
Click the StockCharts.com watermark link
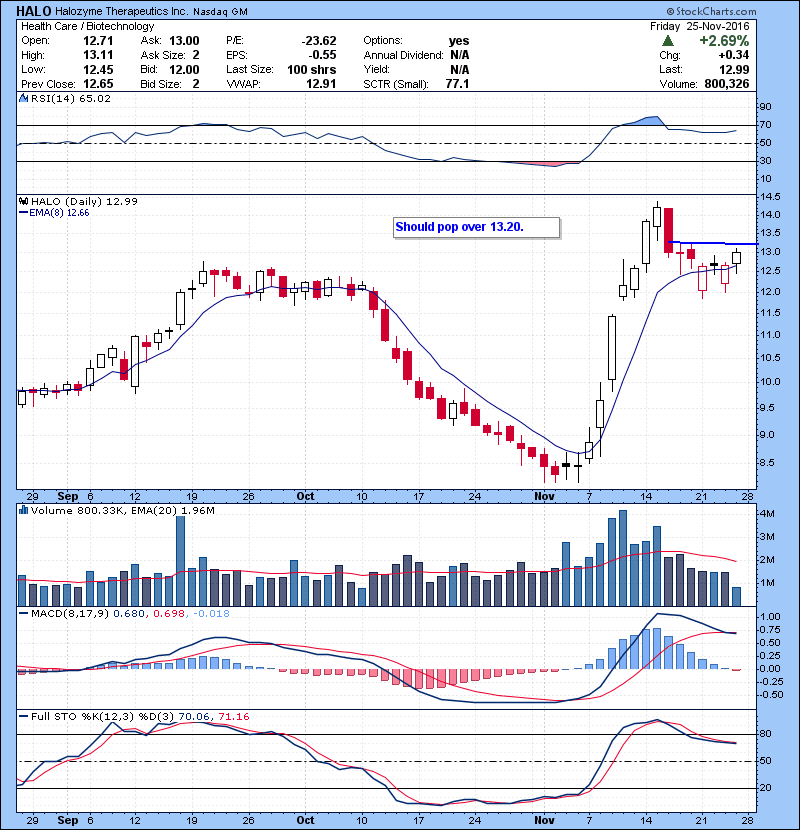[711, 11]
